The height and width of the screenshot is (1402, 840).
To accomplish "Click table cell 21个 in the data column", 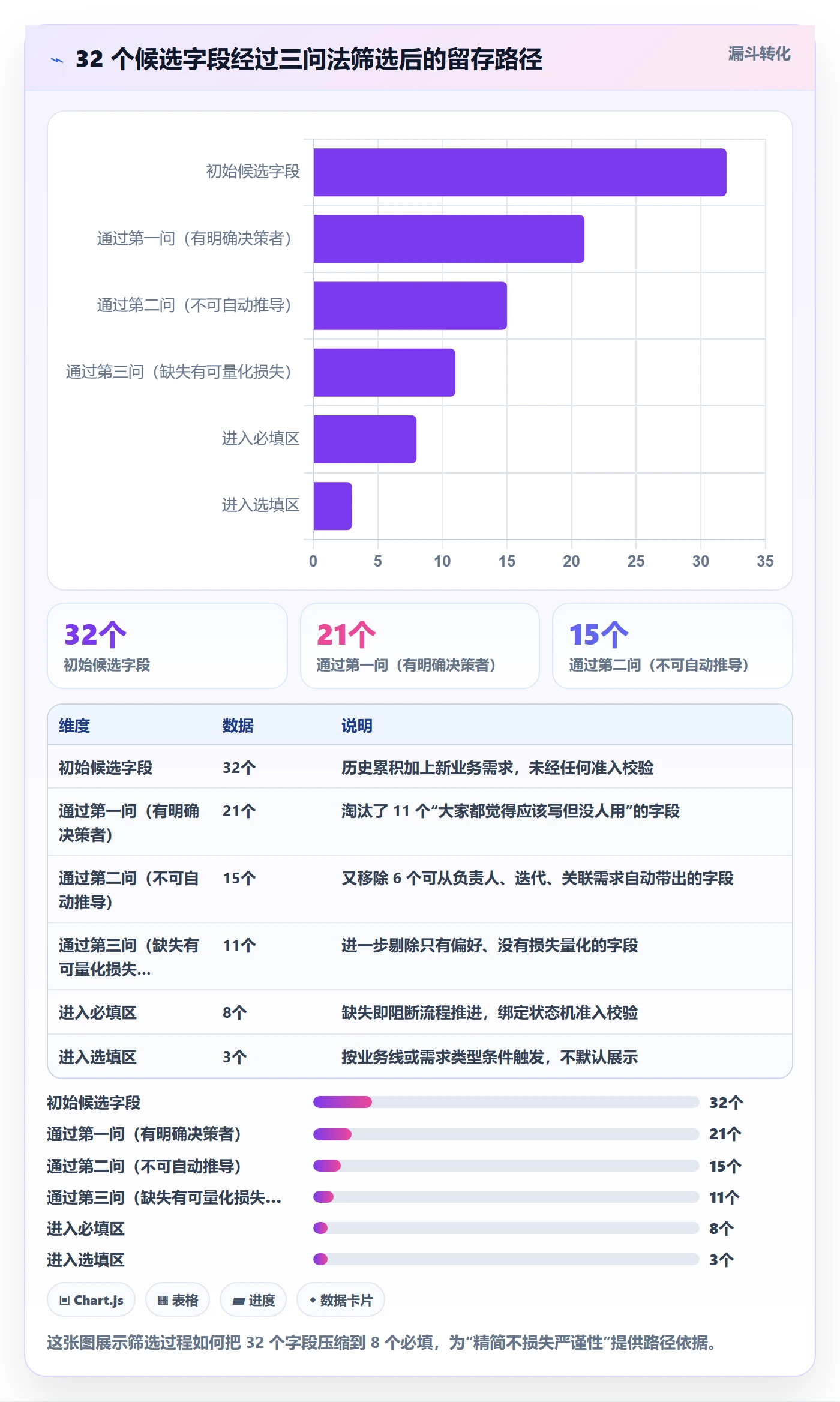I will point(239,811).
